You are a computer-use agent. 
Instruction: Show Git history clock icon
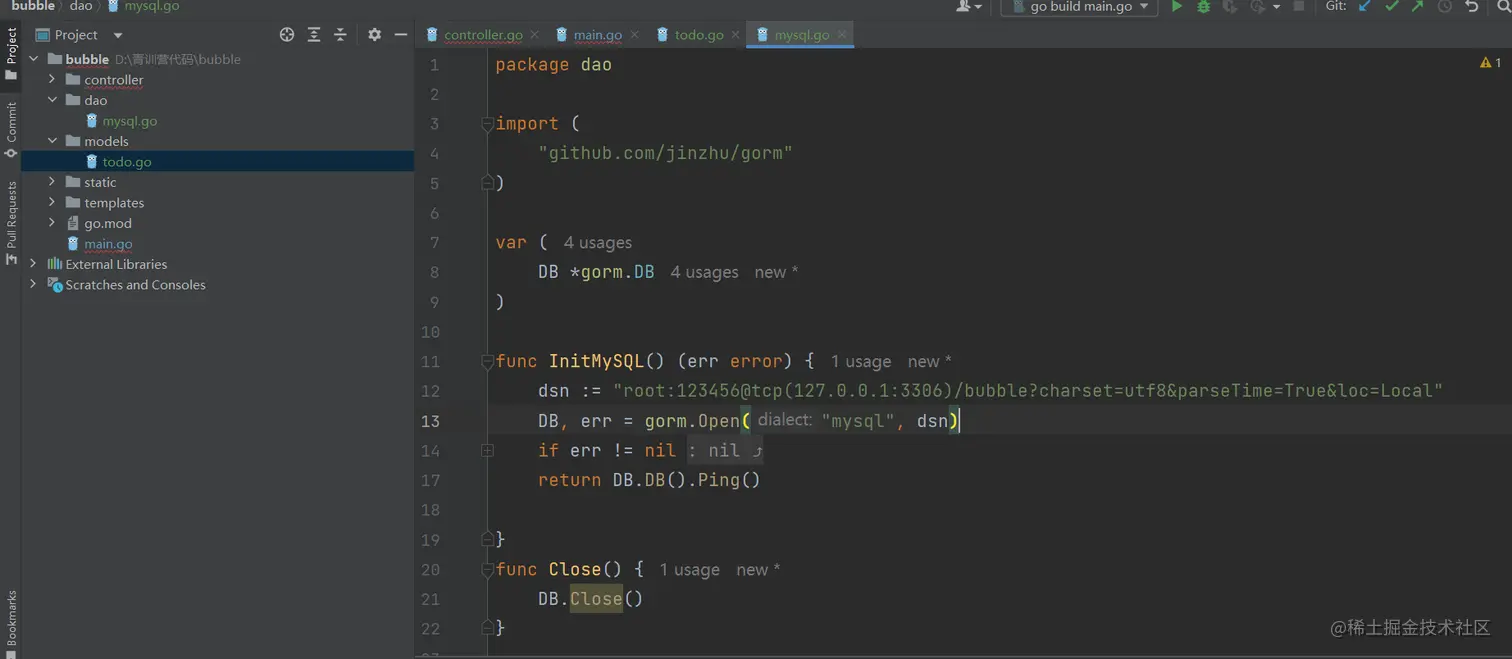click(x=1445, y=6)
